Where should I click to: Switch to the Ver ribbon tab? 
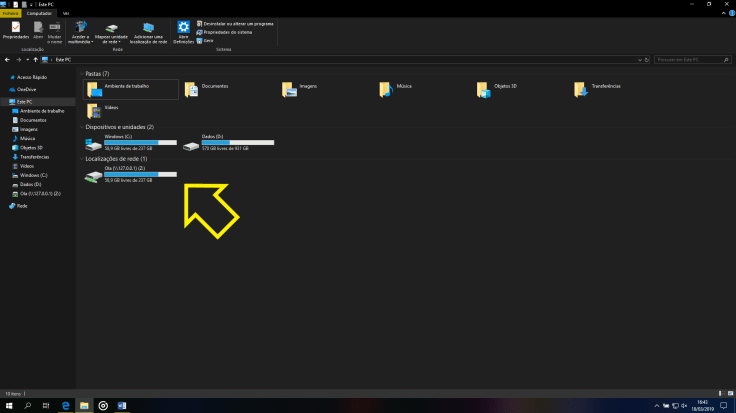[66, 13]
